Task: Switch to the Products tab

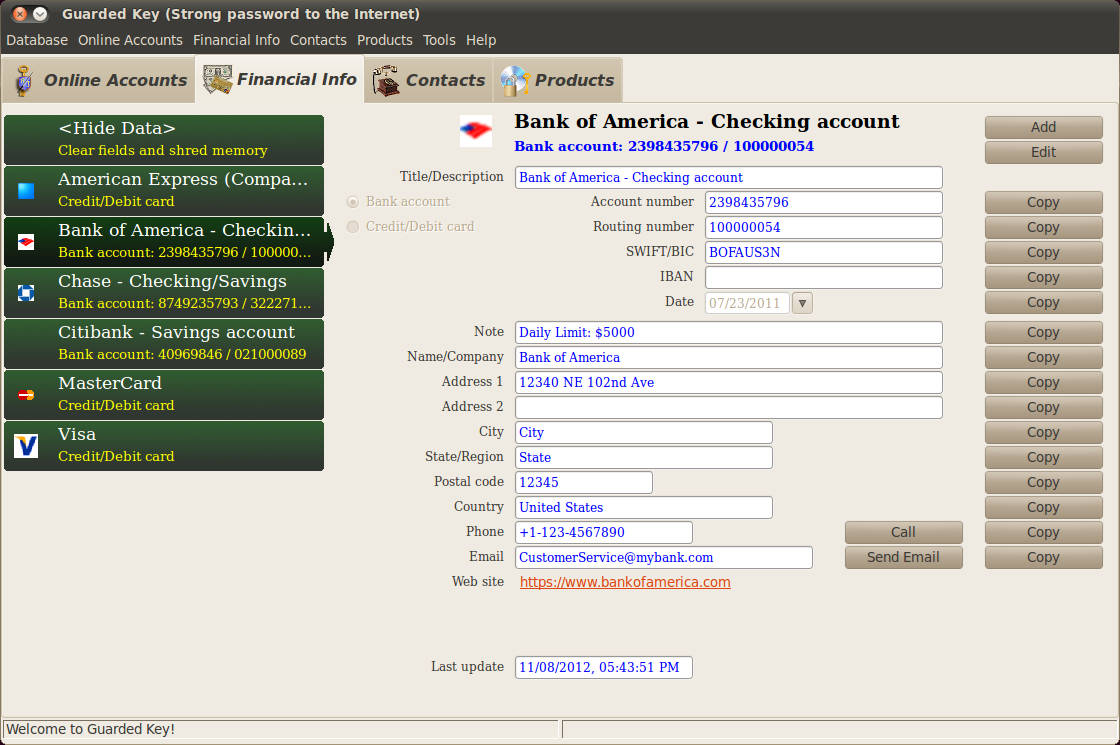Action: coord(558,80)
